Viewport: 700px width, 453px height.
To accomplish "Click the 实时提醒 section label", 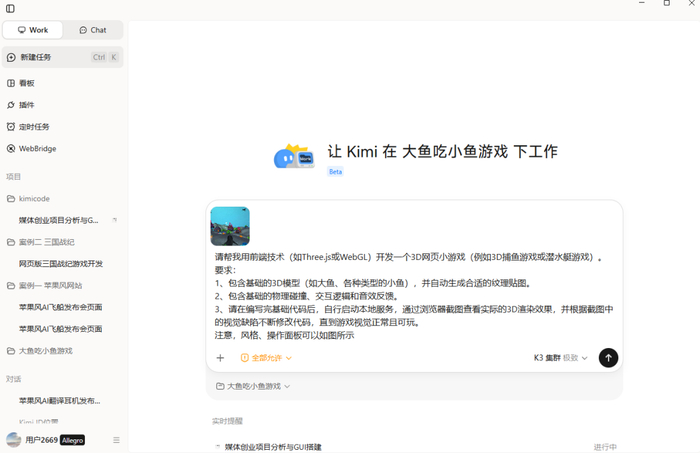I will pyautogui.click(x=227, y=421).
